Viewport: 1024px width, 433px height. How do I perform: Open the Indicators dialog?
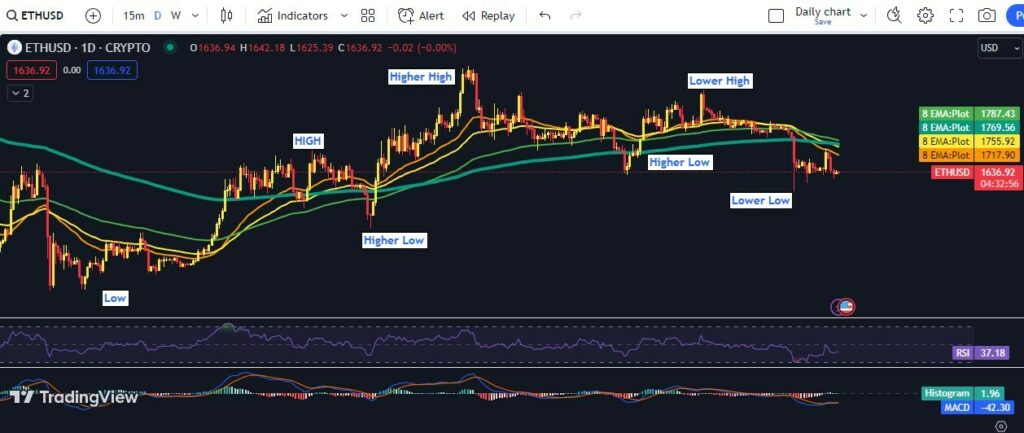(x=293, y=16)
